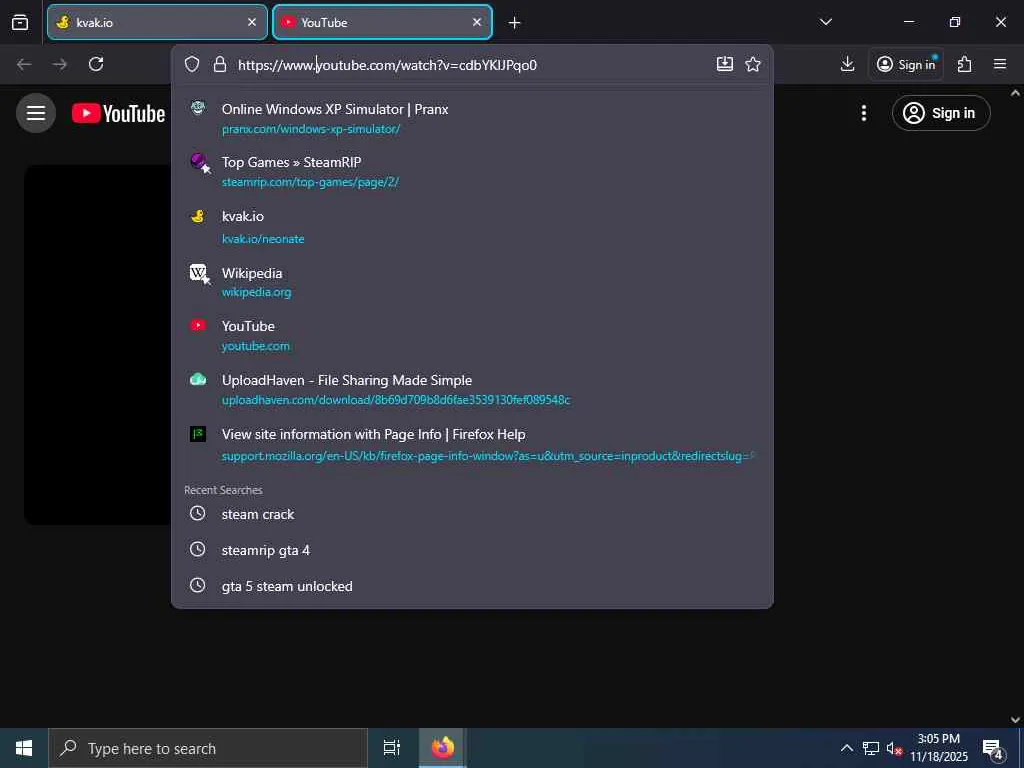Open the kvak.io/neonate URL
The image size is (1024, 768).
pyautogui.click(x=263, y=239)
